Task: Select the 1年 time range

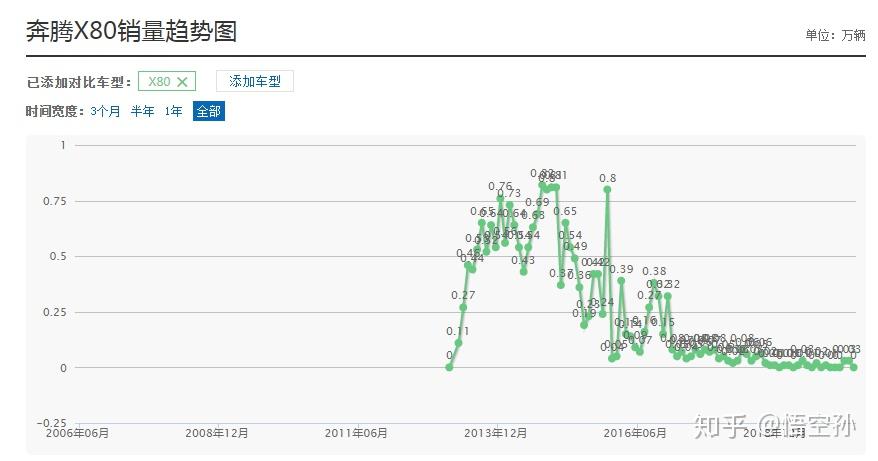Action: [x=174, y=112]
